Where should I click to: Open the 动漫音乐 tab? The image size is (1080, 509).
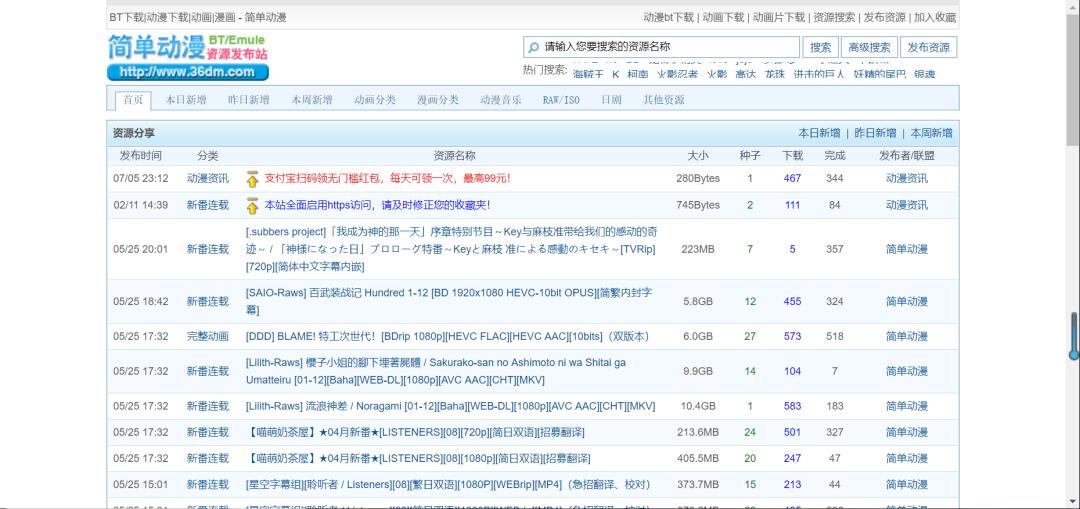tap(501, 100)
